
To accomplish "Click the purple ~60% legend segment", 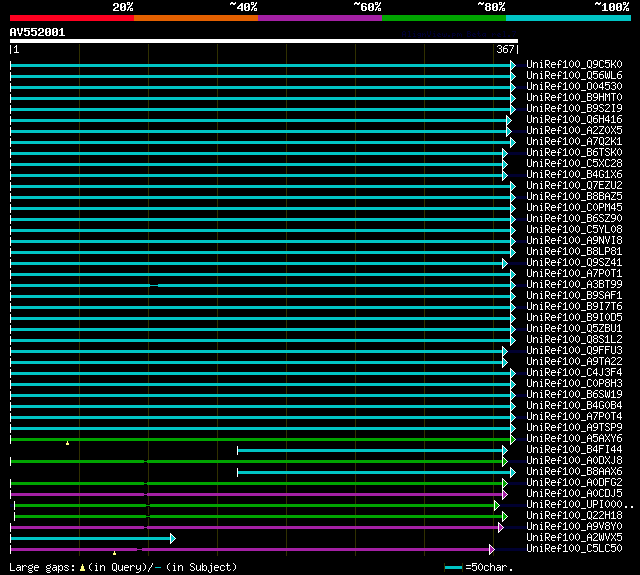I will click(320, 18).
